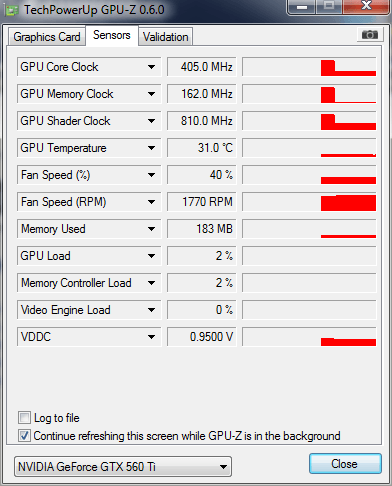The height and width of the screenshot is (486, 392).
Task: Click the GPU-Z app icon in title bar
Action: pyautogui.click(x=12, y=11)
